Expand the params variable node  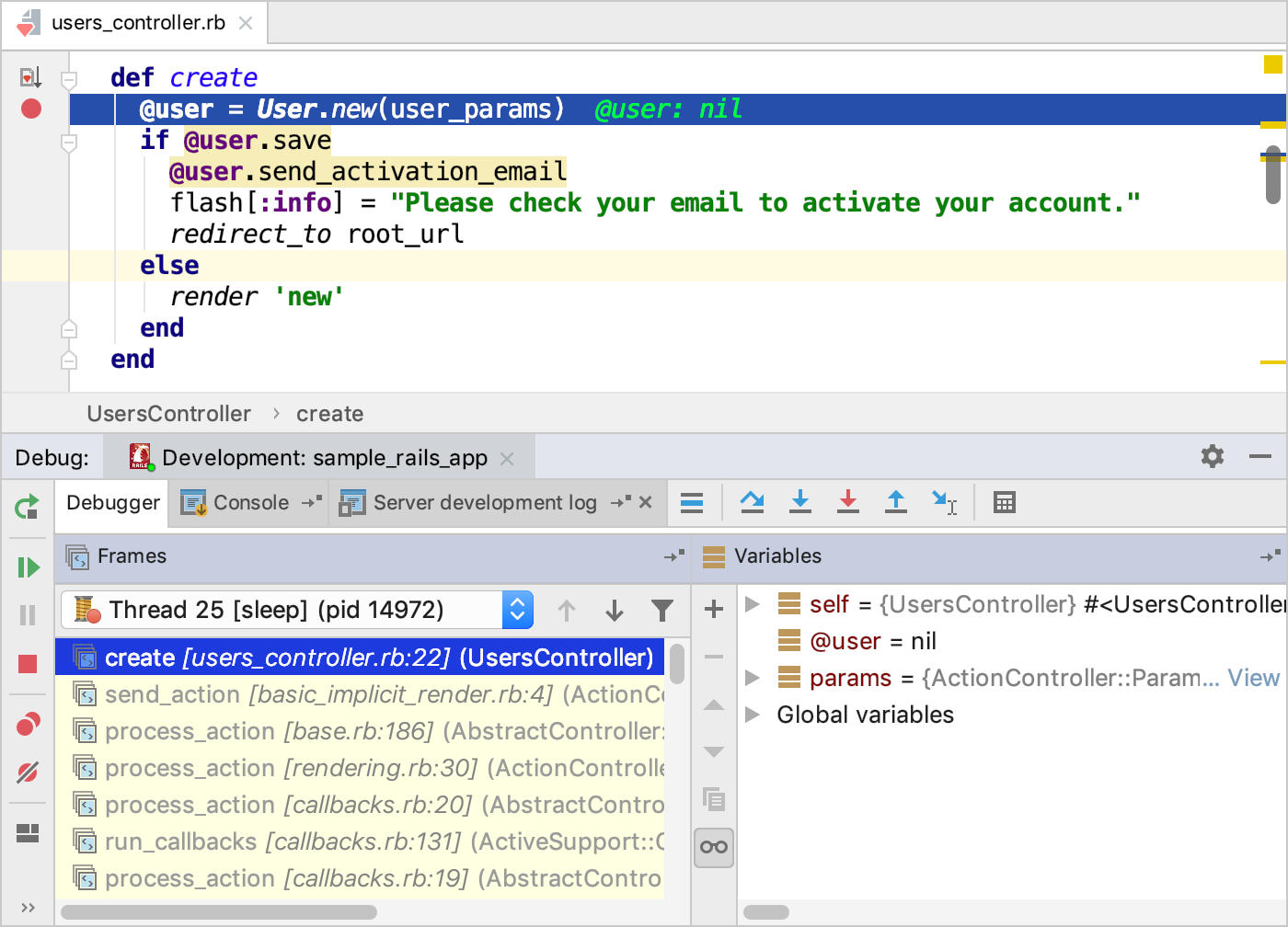[x=753, y=678]
